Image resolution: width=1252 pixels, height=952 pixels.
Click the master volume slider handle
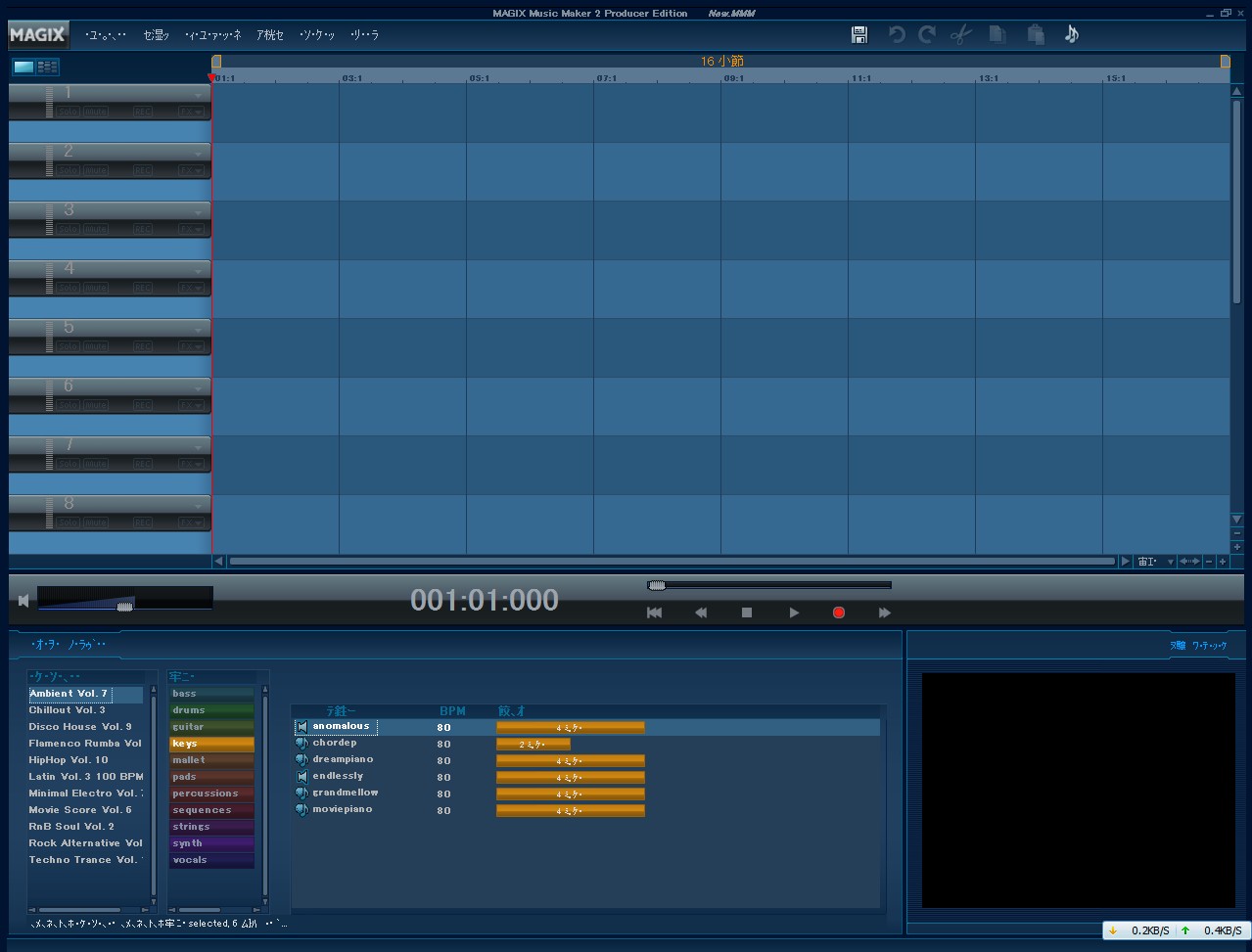(x=124, y=607)
